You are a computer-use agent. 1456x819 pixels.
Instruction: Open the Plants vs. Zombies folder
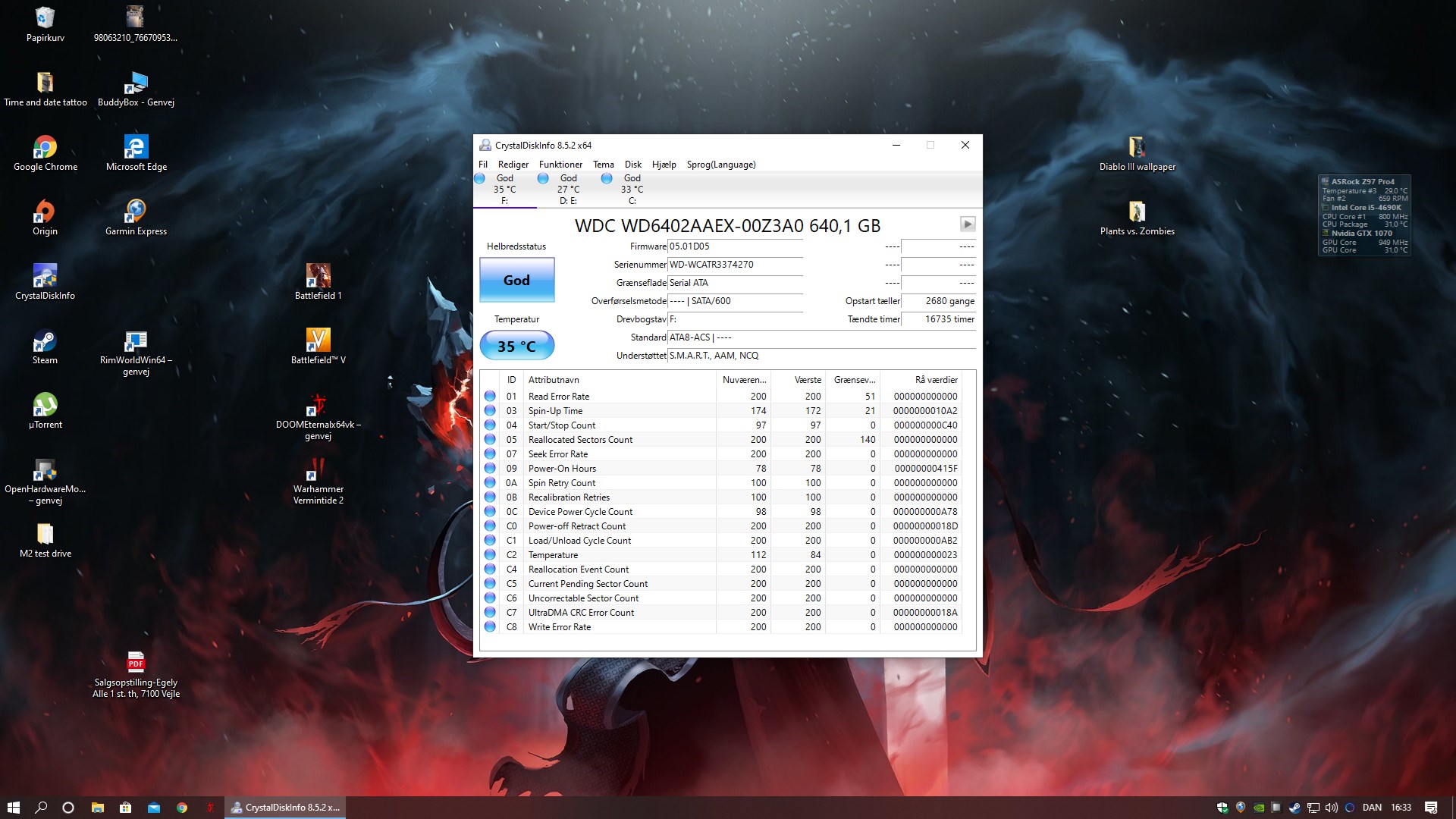tap(1137, 218)
